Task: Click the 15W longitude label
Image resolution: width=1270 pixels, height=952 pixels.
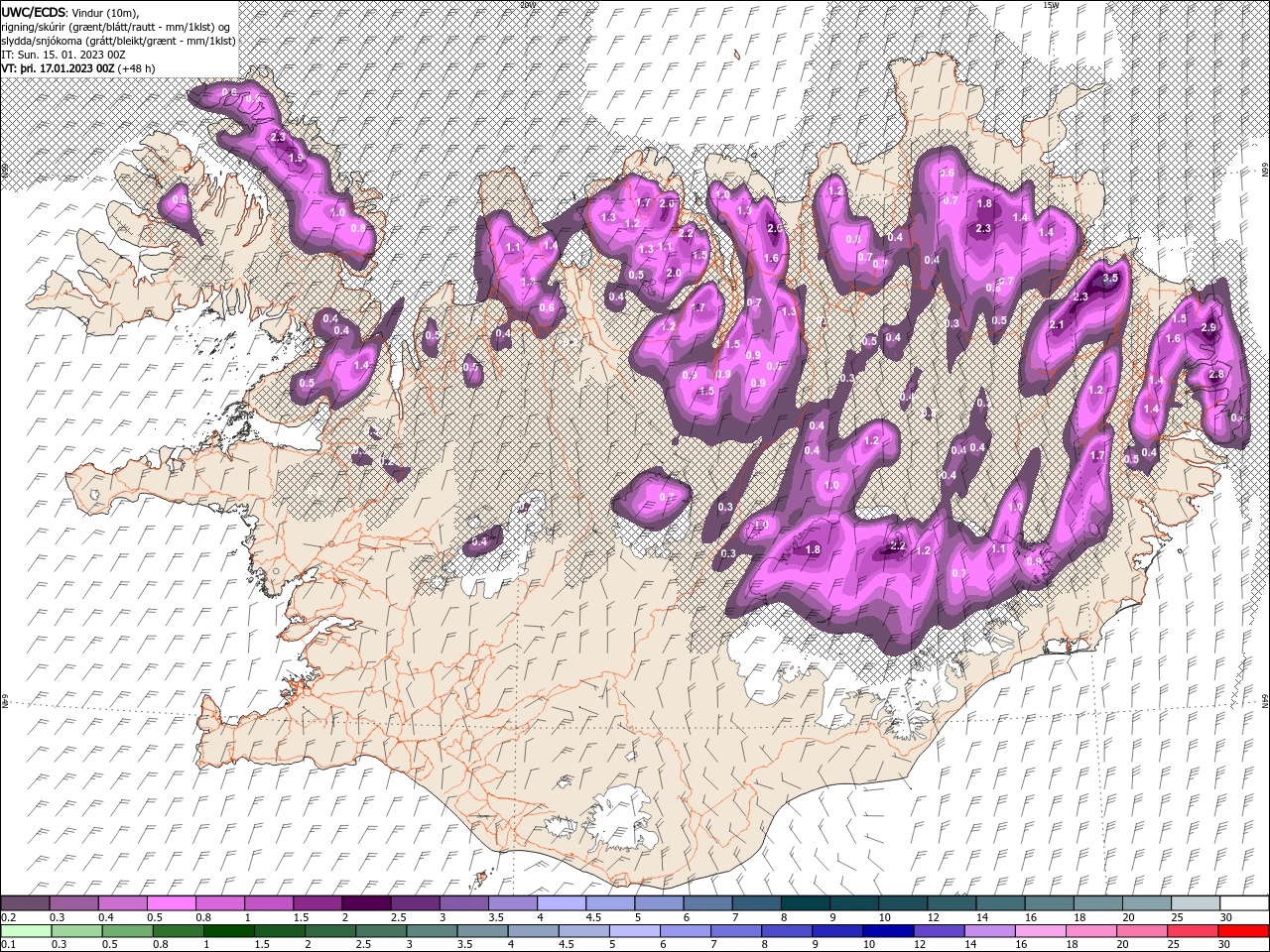Action: (x=1051, y=5)
